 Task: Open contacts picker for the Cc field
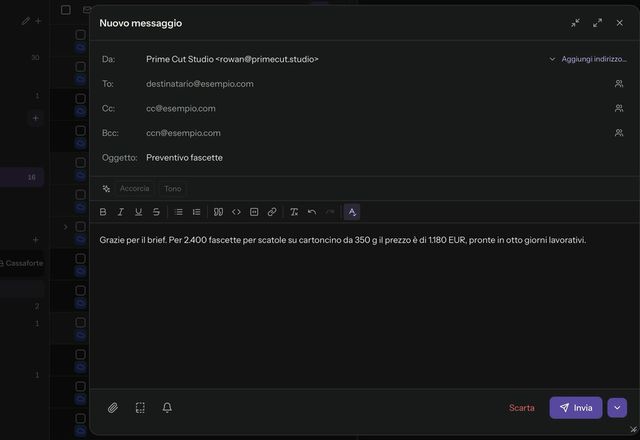pyautogui.click(x=619, y=108)
